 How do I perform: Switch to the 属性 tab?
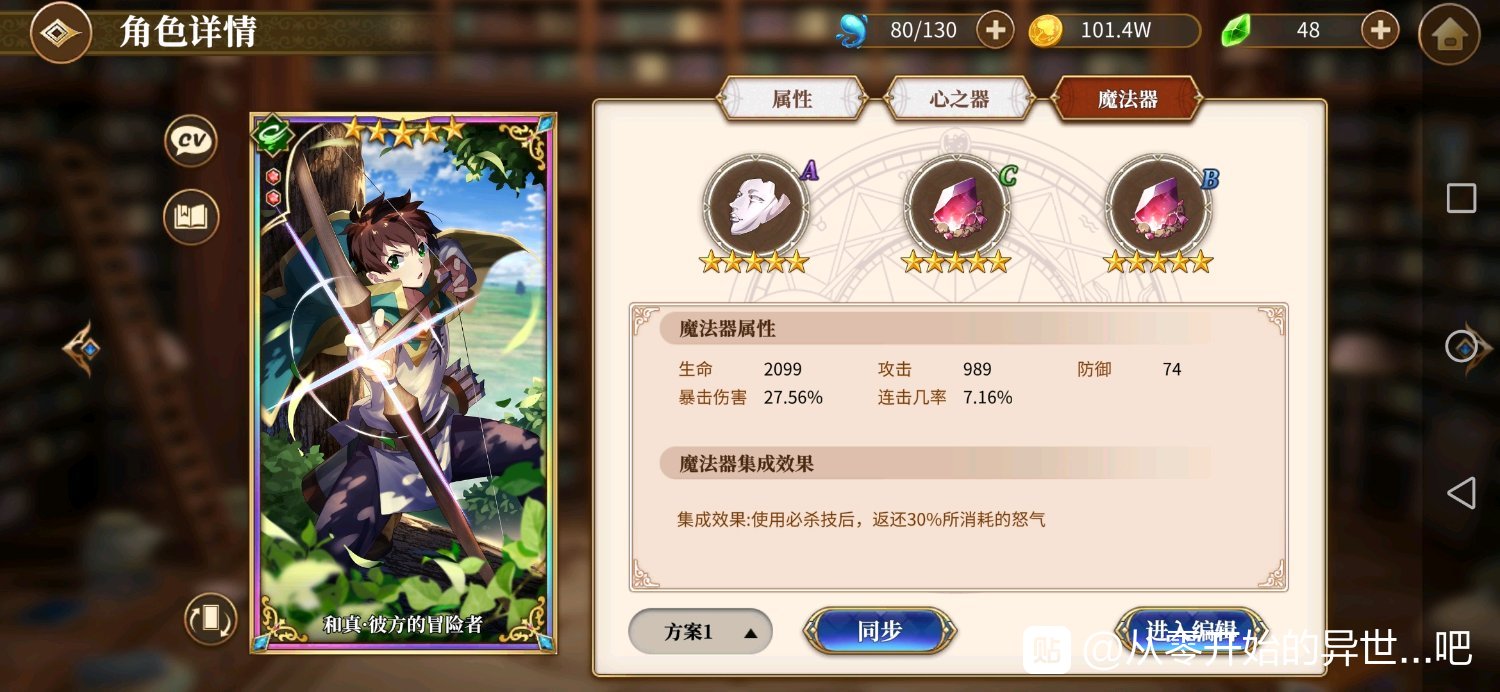tap(792, 99)
